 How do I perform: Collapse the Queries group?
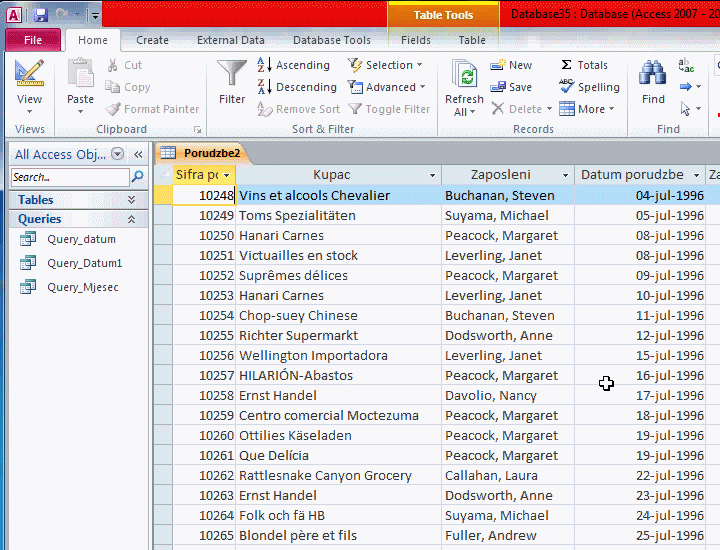131,219
